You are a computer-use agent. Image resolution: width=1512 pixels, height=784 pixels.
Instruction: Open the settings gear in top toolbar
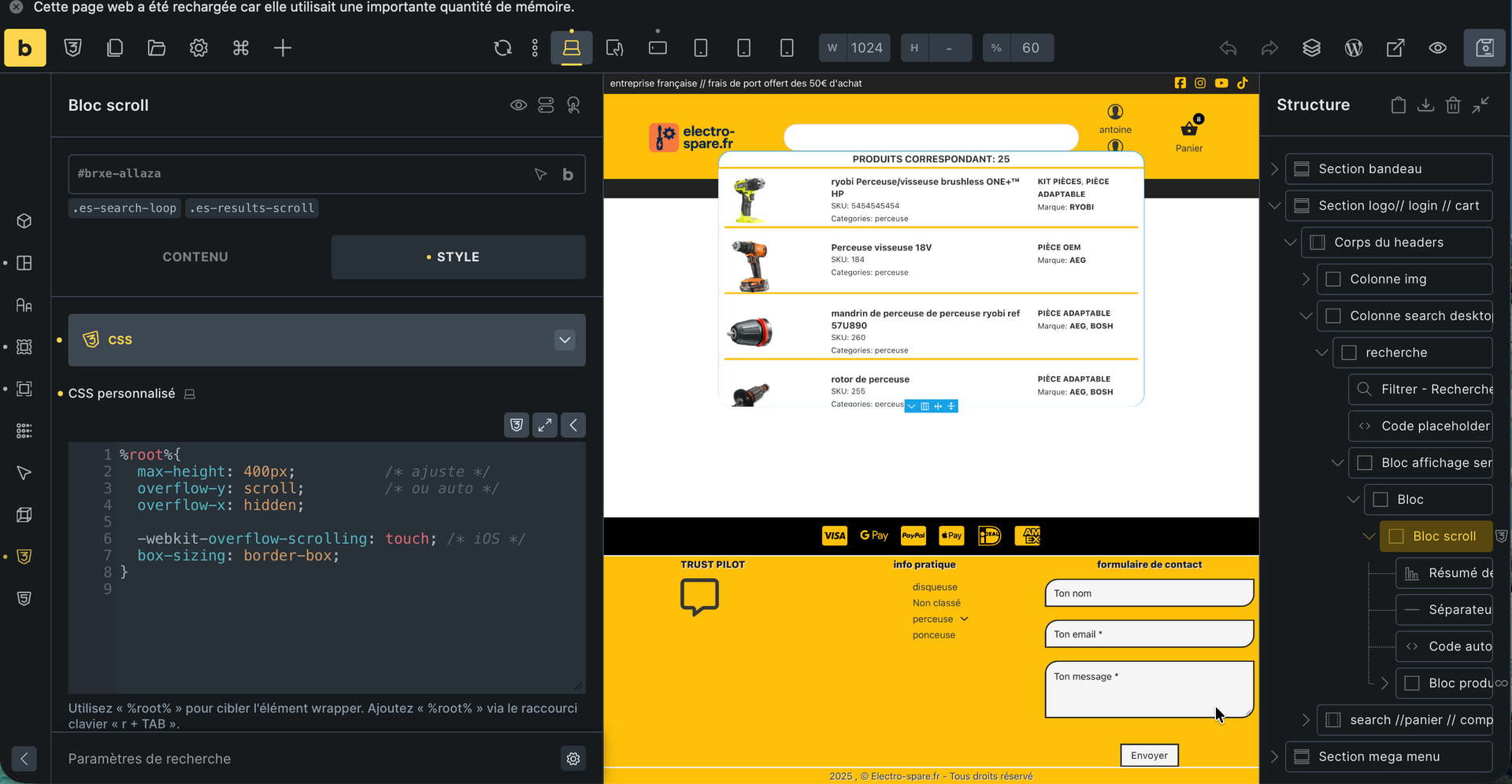pos(198,48)
